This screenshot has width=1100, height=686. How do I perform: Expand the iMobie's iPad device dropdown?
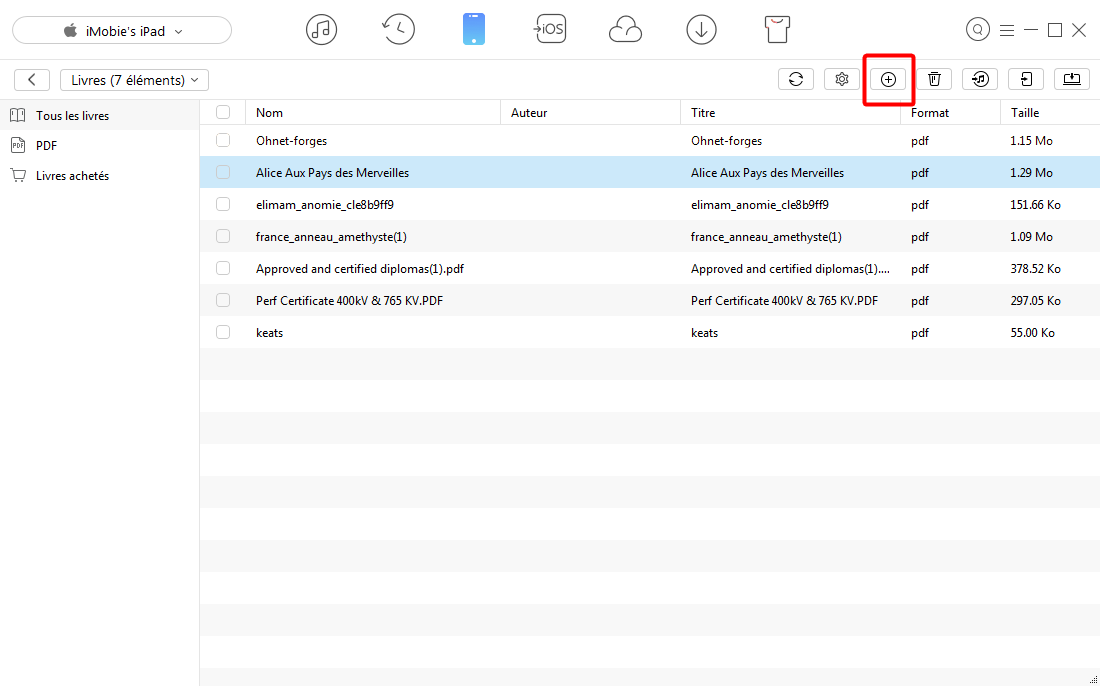click(122, 30)
